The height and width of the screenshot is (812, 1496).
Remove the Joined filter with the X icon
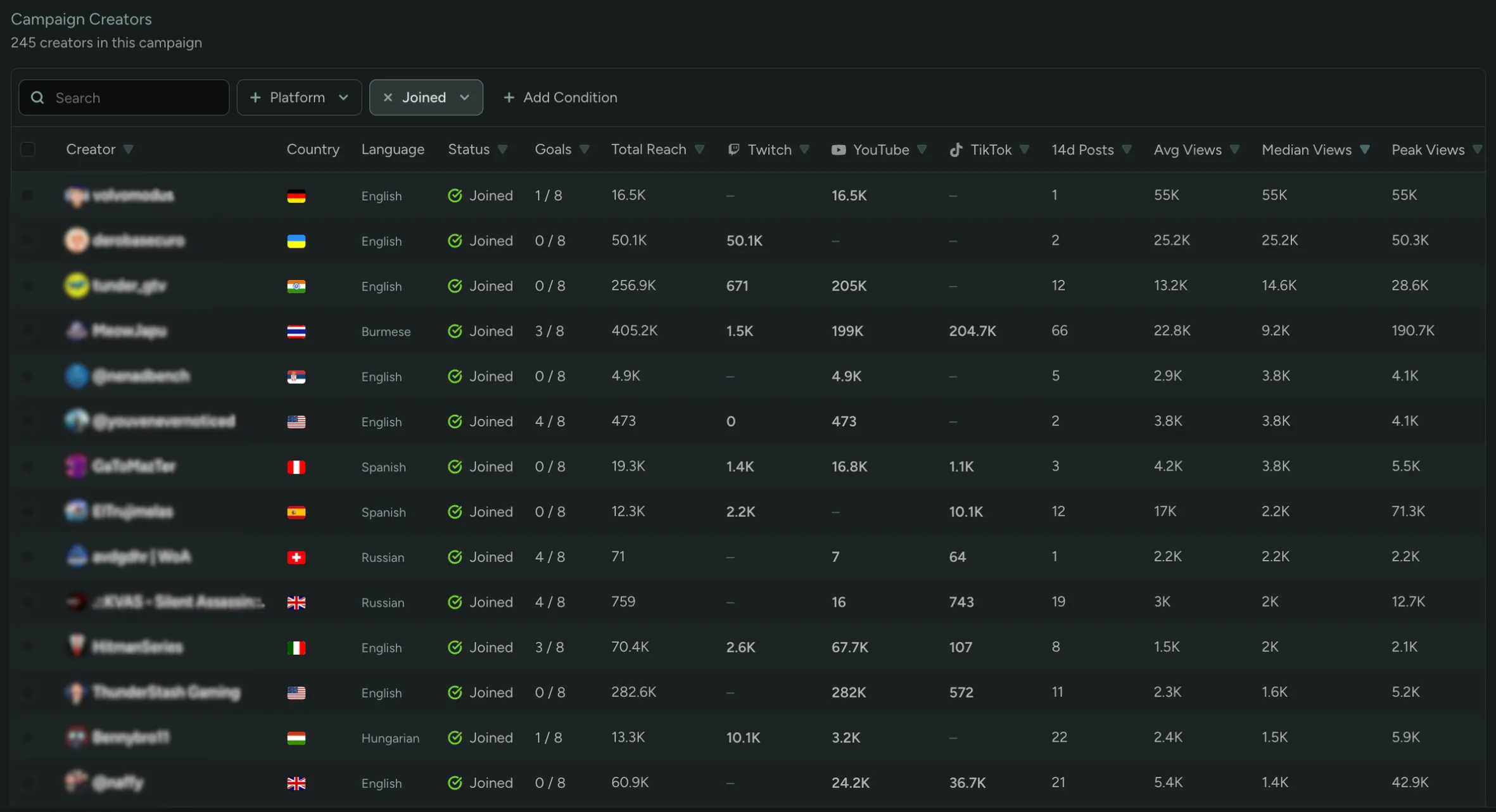[x=388, y=98]
